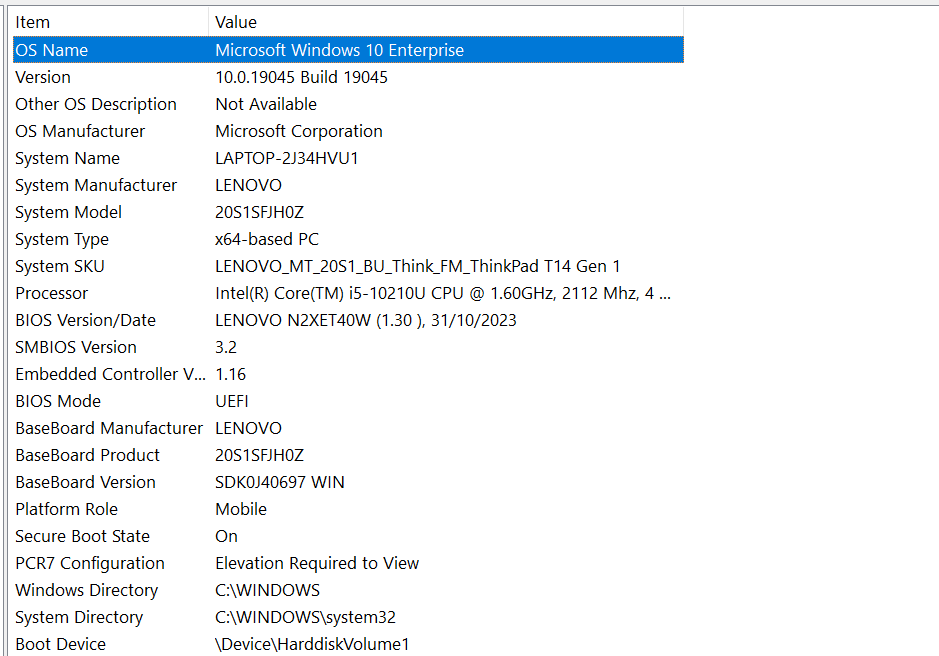The image size is (939, 656).
Task: Select the BaseBoard Version row
Action: [348, 482]
